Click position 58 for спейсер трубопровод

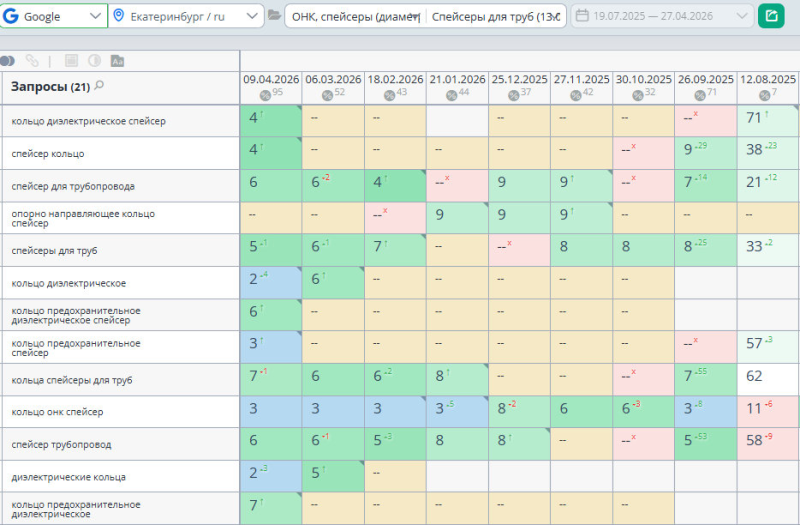tap(768, 444)
